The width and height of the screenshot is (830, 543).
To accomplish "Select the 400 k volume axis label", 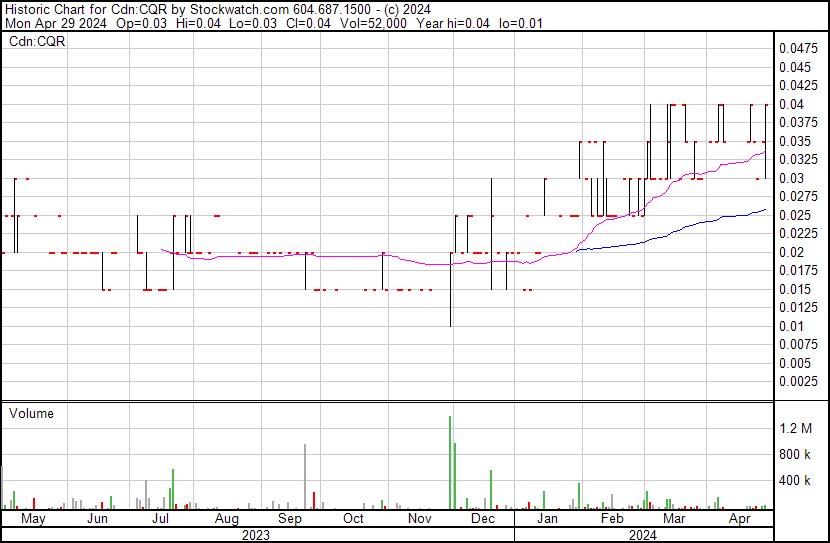I will pyautogui.click(x=795, y=481).
